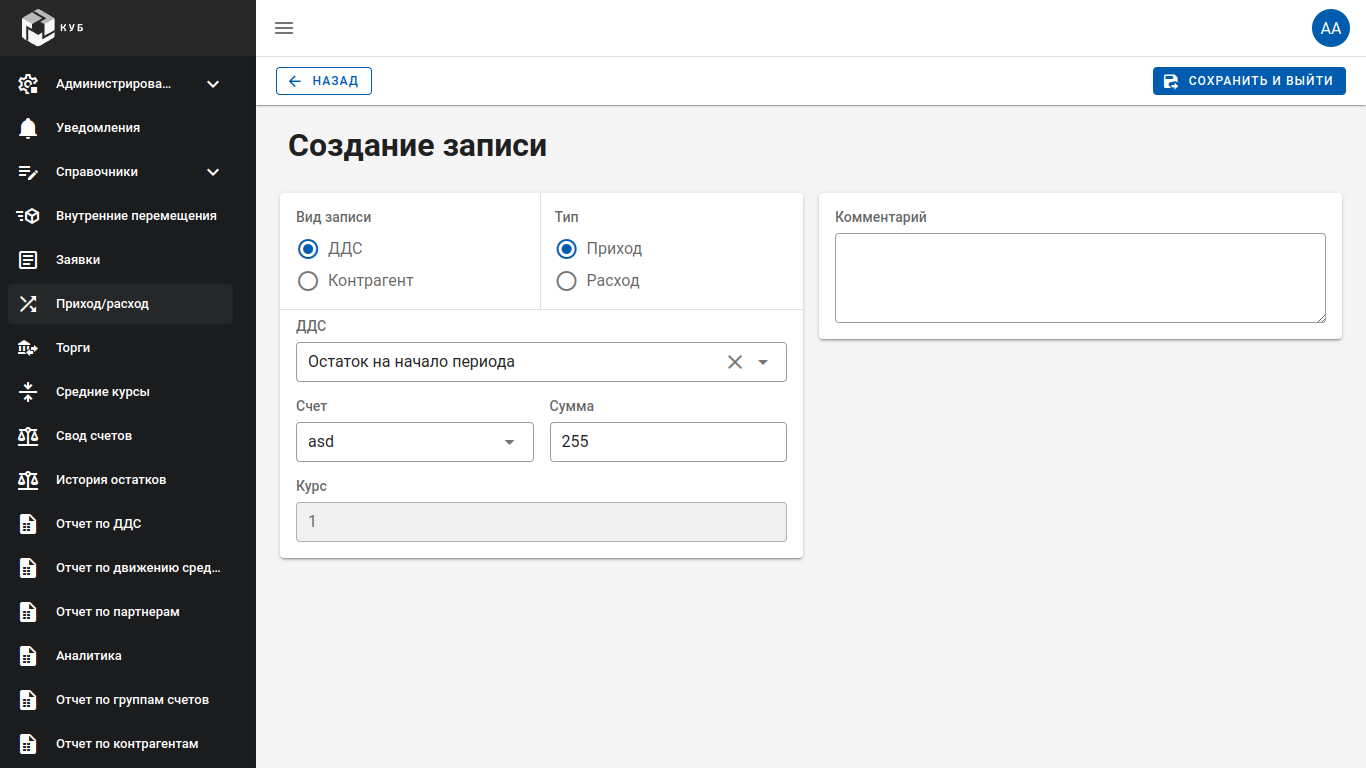The height and width of the screenshot is (768, 1366).
Task: Click the Назад button
Action: point(324,81)
